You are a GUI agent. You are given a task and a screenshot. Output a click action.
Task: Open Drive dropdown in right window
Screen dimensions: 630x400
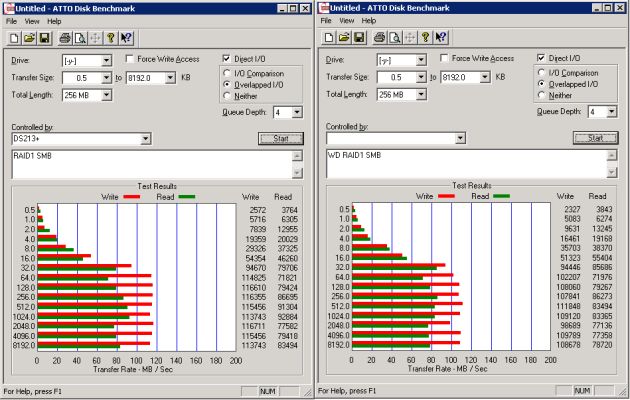point(421,60)
